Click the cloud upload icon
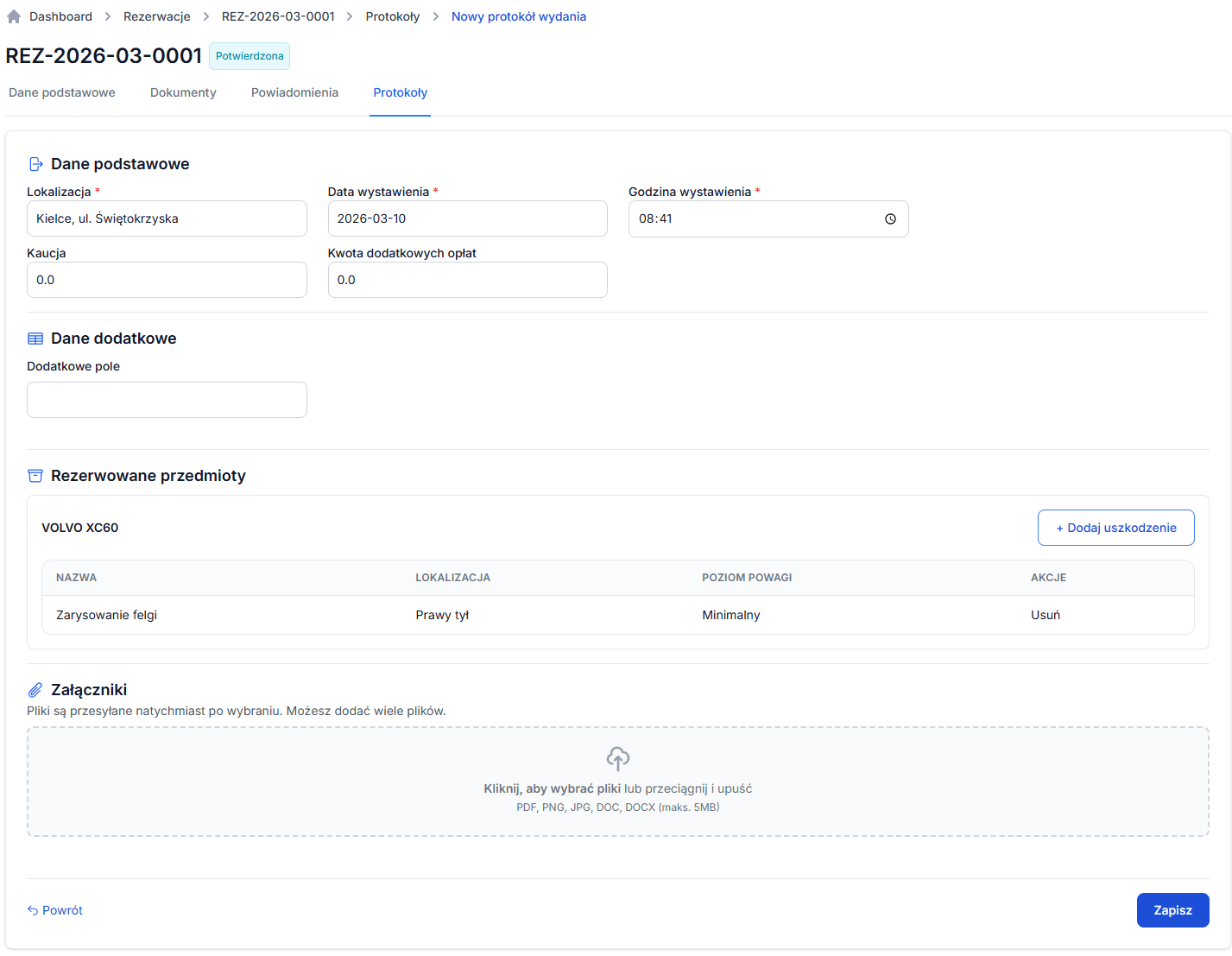Viewport: 1232px width, 956px height. [617, 759]
